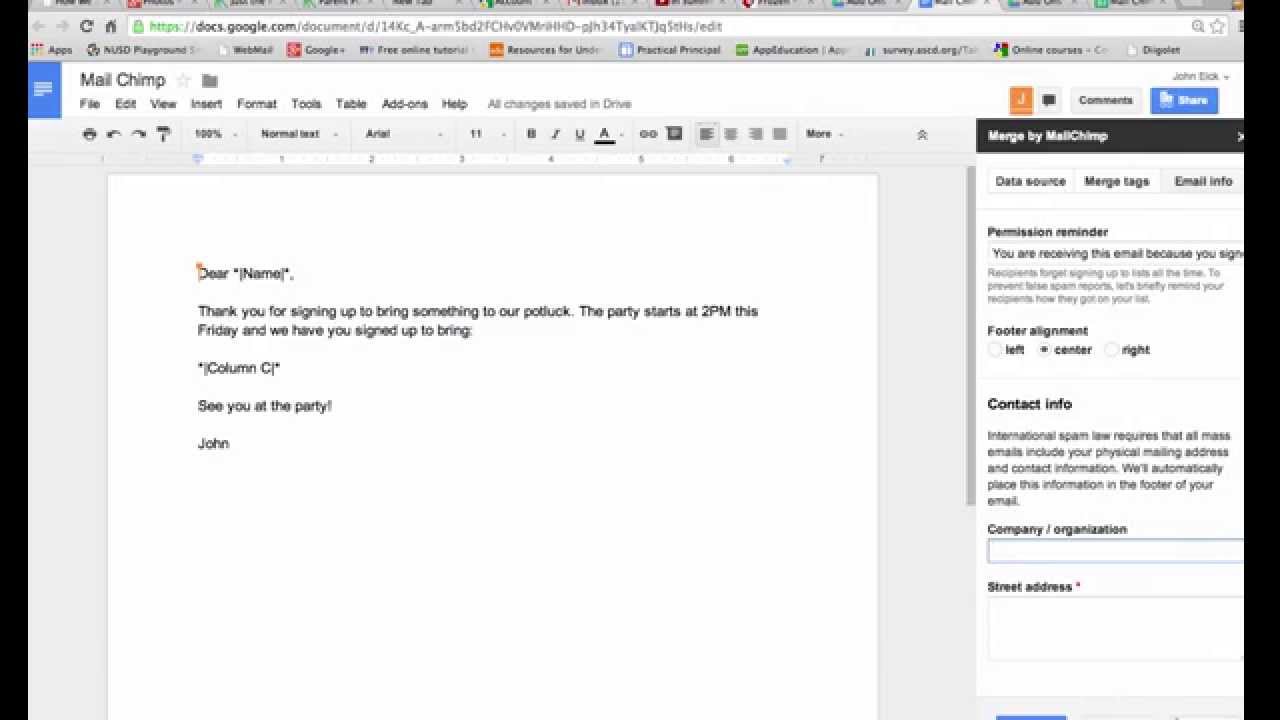
Task: Open the Format menu
Action: click(x=257, y=104)
